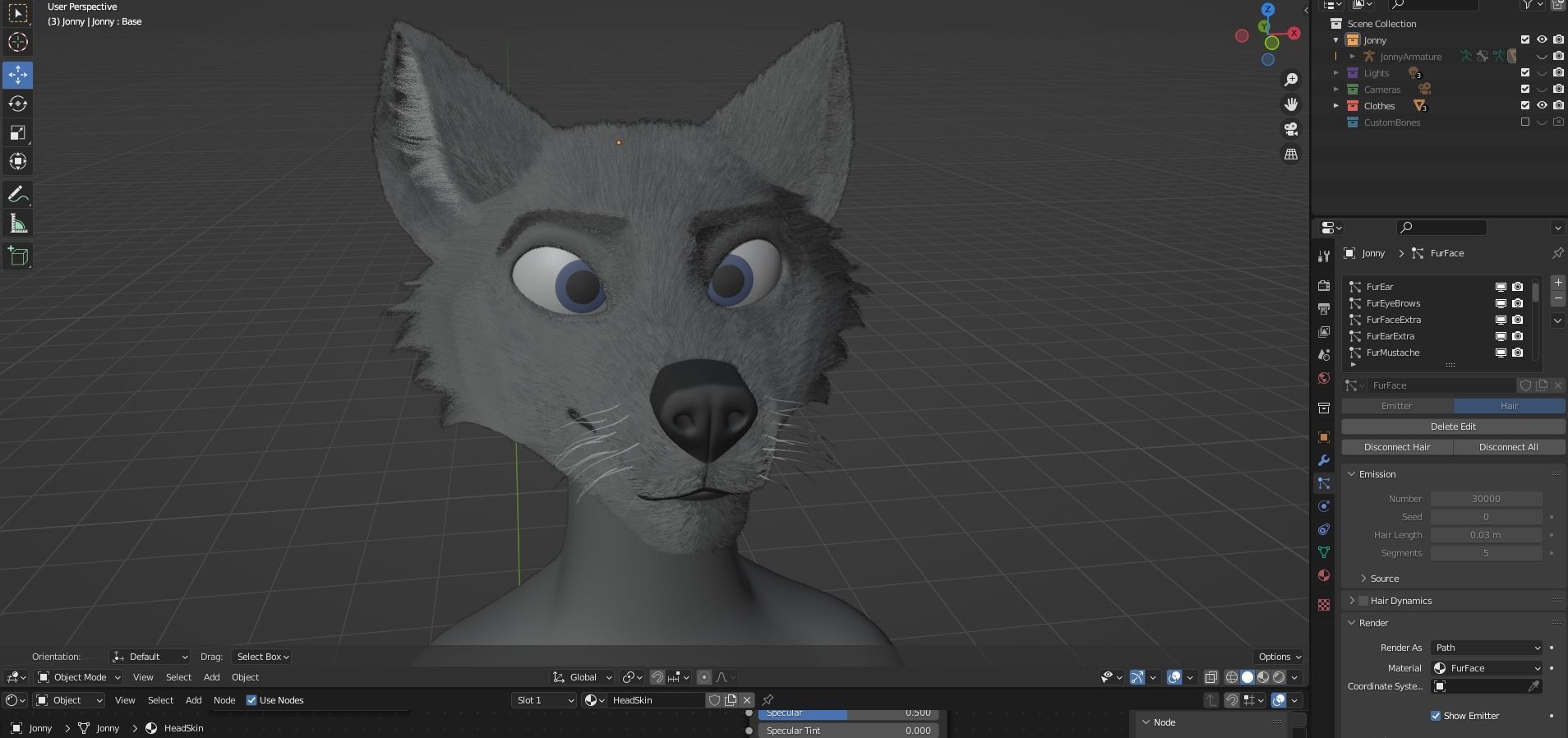The width and height of the screenshot is (1568, 738).
Task: Activate the Move tool
Action: [x=17, y=75]
